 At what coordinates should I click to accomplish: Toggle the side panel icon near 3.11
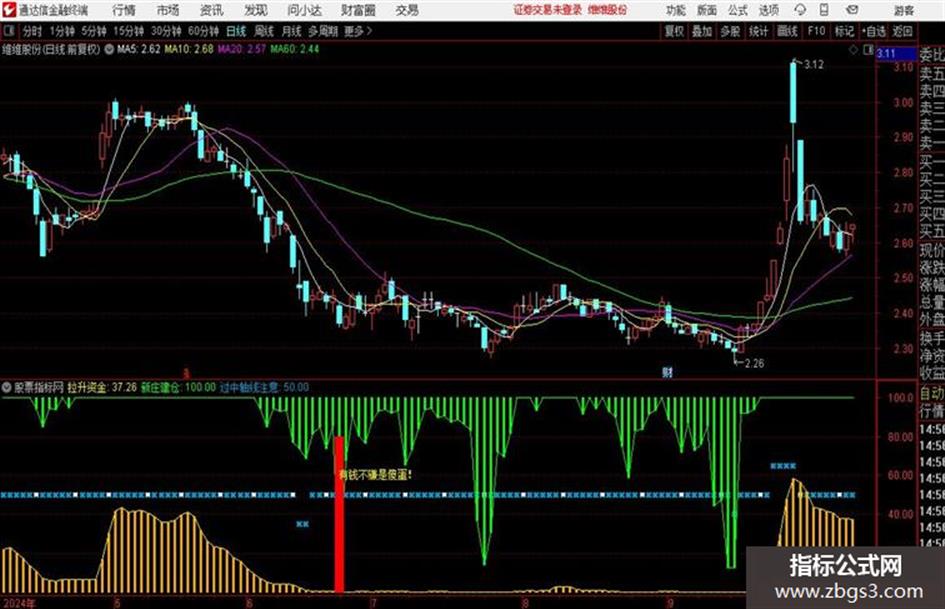pos(868,51)
